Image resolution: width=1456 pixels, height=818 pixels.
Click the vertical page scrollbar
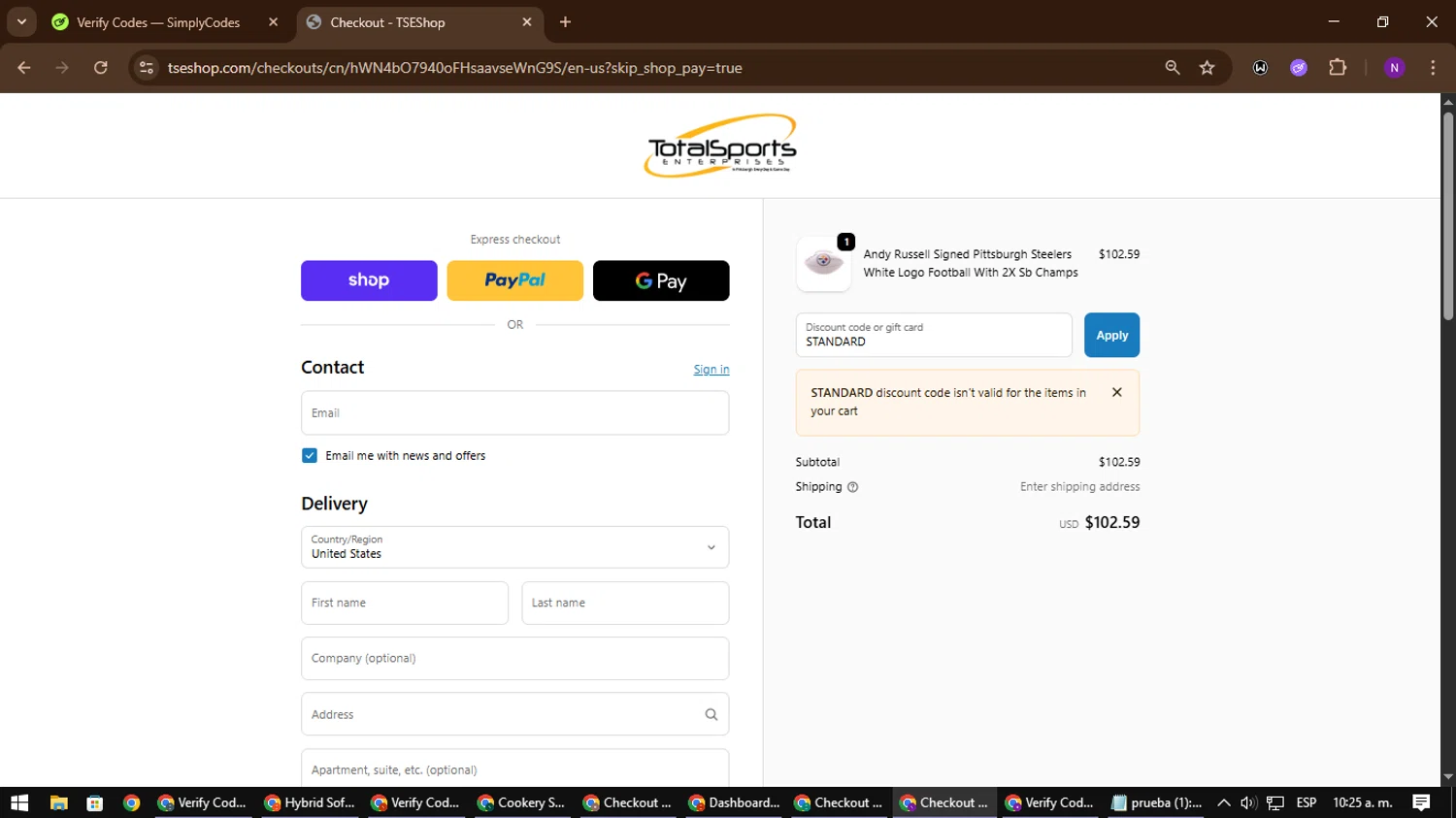click(1448, 217)
